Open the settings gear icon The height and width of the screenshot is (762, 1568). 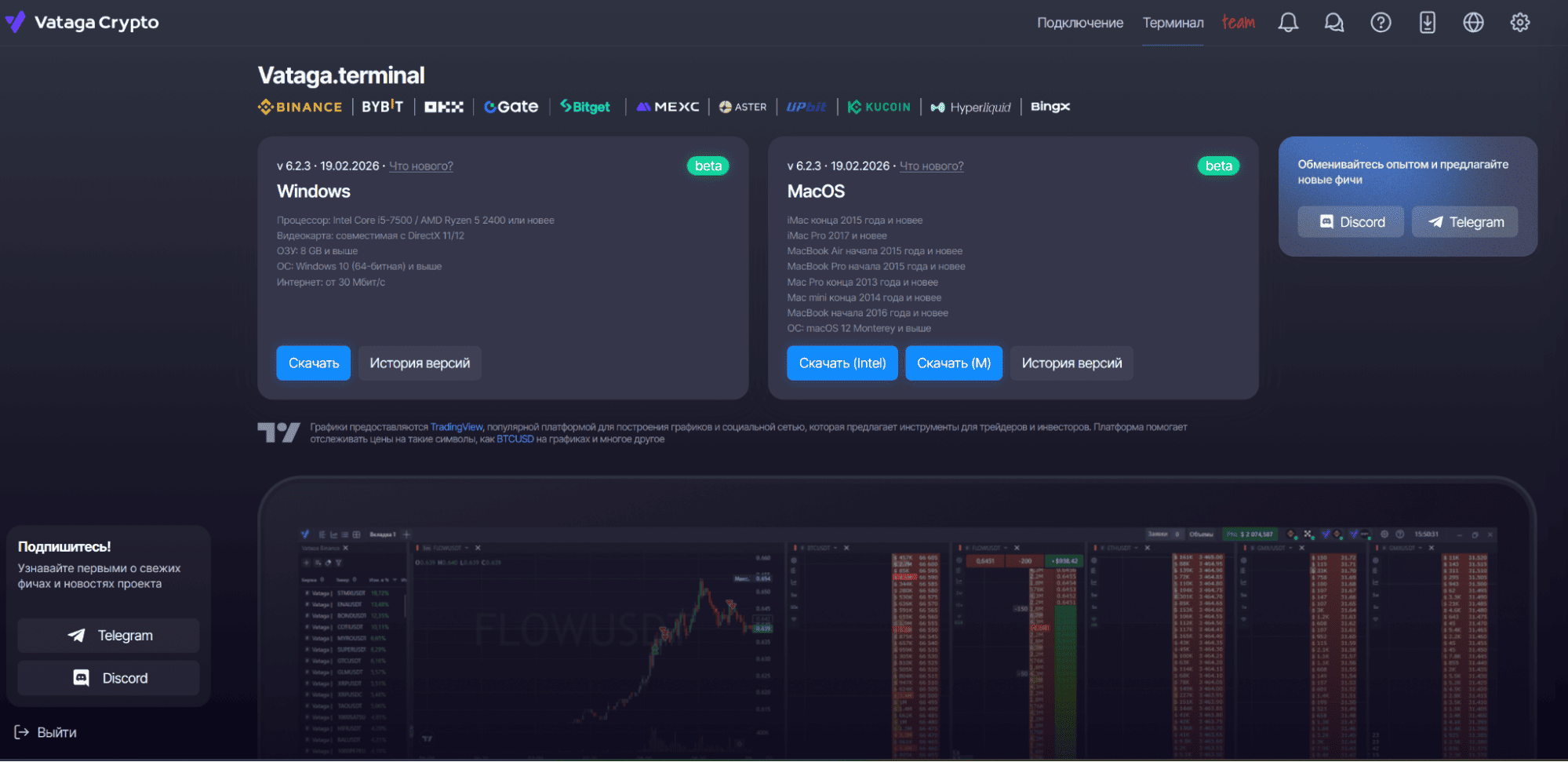1520,23
